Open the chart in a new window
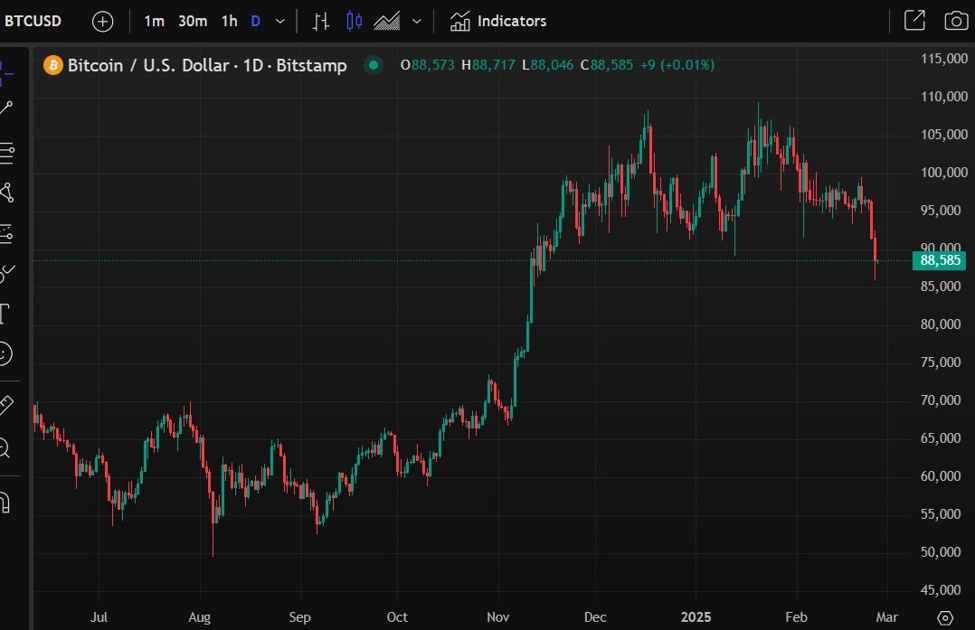The image size is (975, 630). (x=915, y=20)
